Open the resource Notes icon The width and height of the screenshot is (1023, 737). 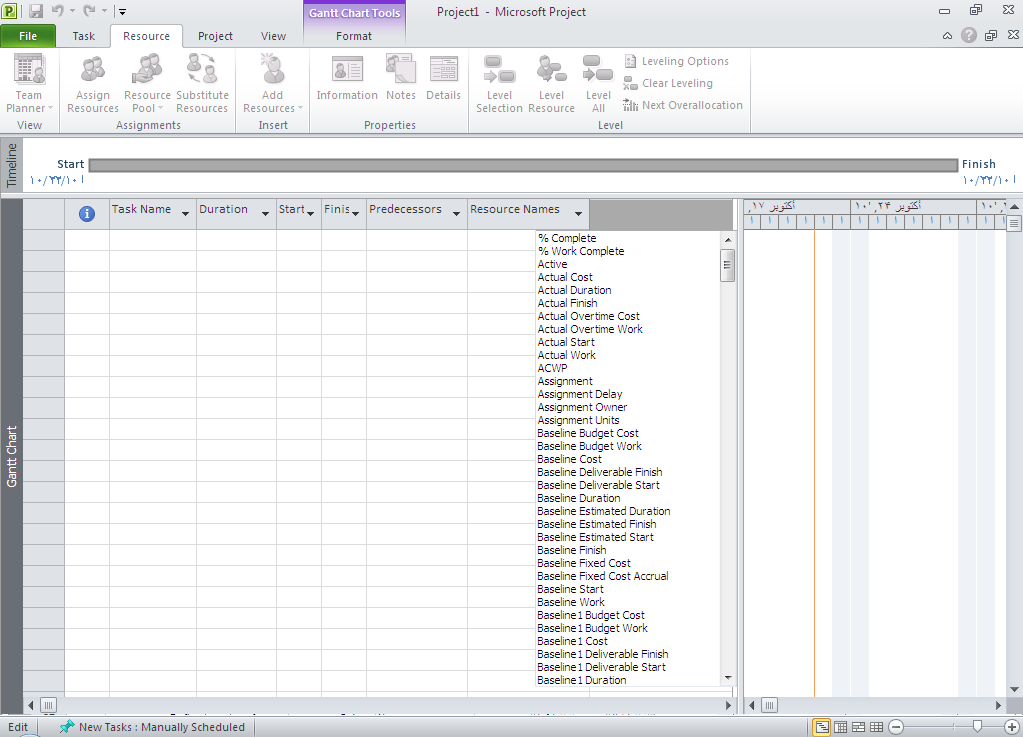[x=400, y=72]
